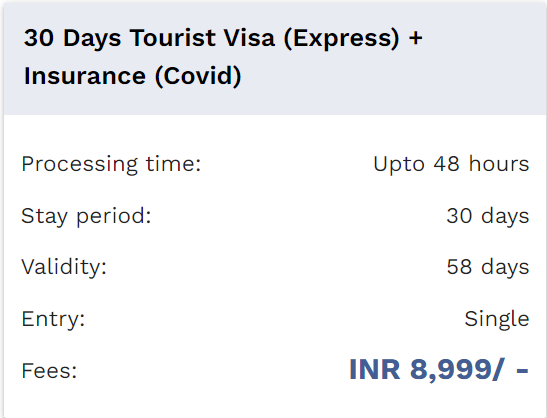
Task: Select the Insurance (Covid) heading line
Action: [x=133, y=76]
